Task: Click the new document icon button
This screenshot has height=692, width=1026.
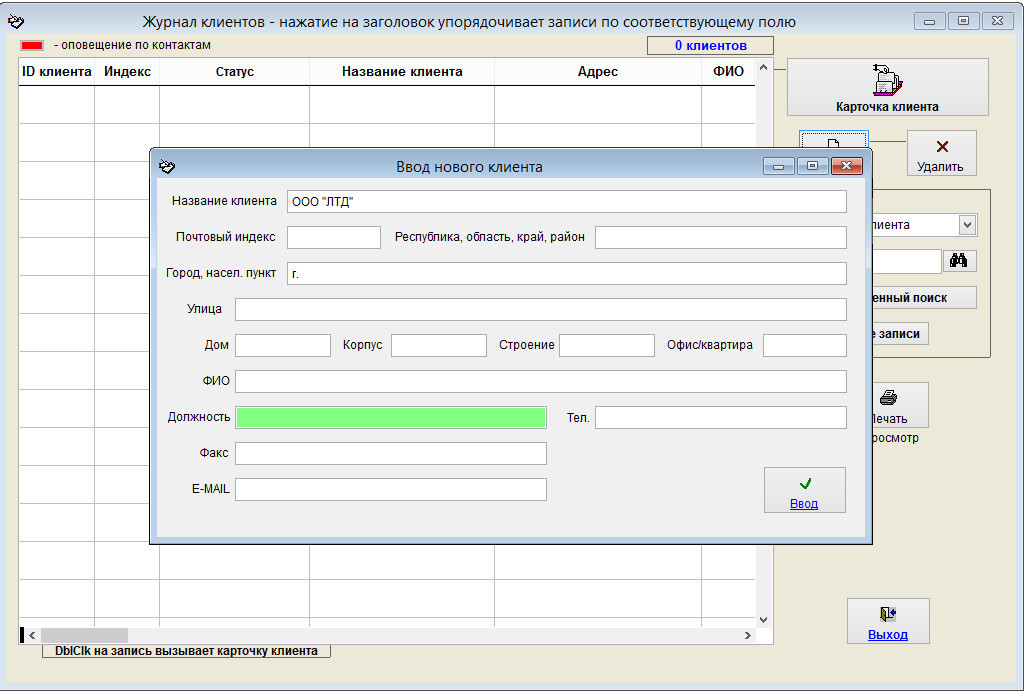Action: [833, 140]
